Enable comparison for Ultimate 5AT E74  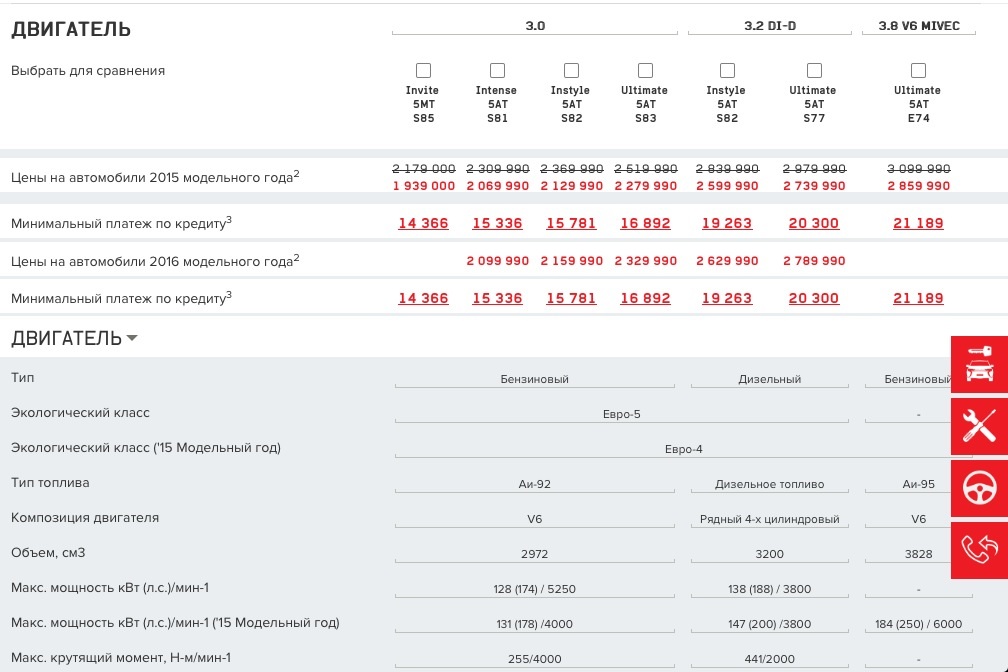point(918,70)
